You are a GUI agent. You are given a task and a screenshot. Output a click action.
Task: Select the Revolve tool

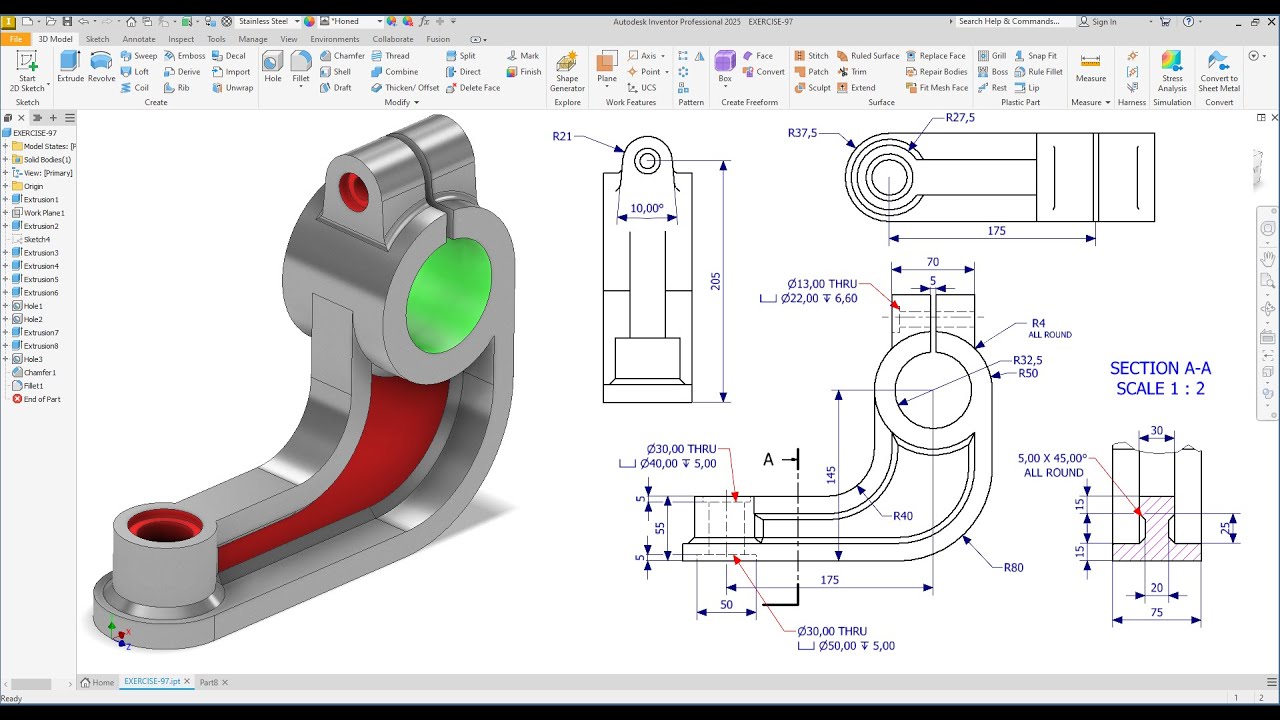[101, 67]
